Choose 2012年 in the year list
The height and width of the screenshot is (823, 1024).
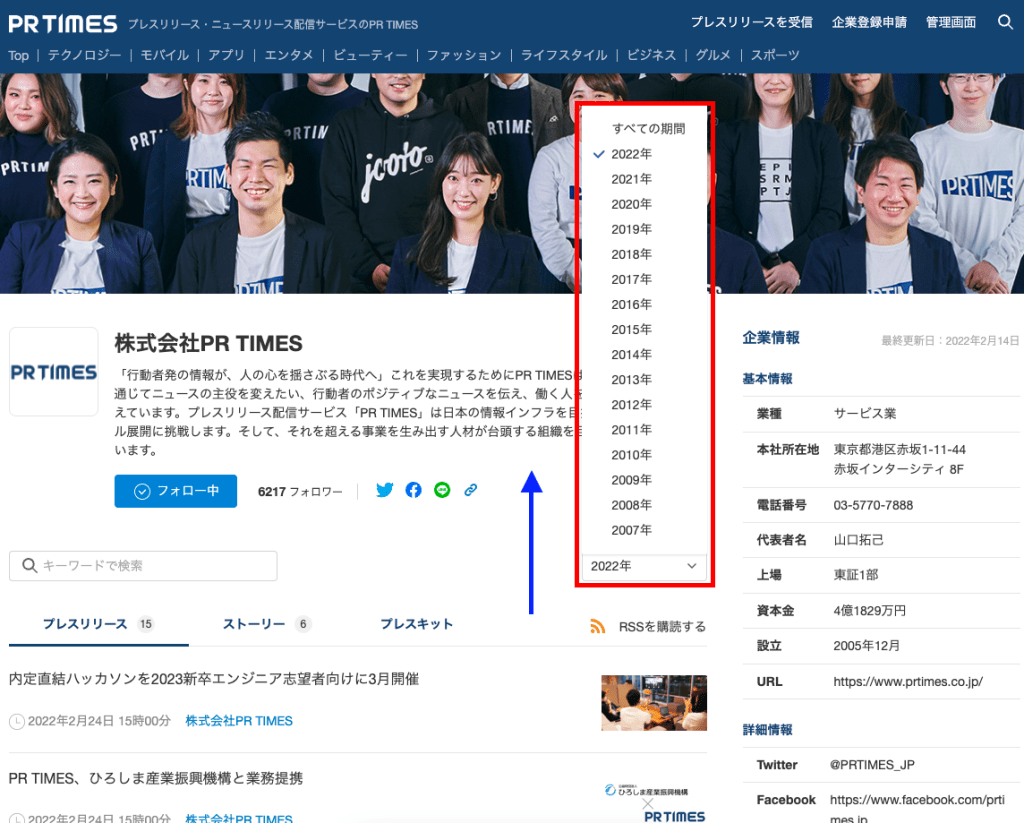pyautogui.click(x=632, y=405)
